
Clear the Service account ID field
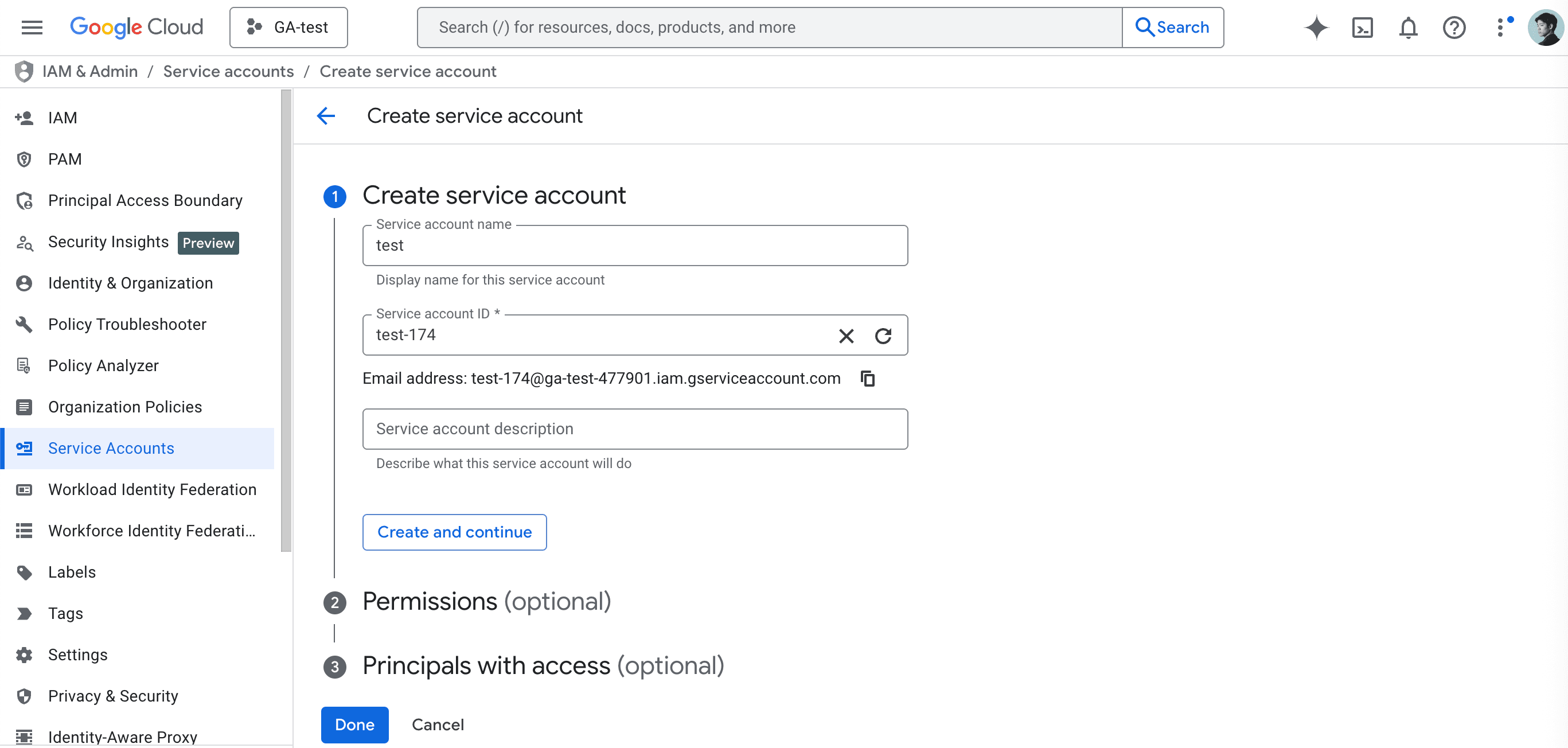[845, 336]
